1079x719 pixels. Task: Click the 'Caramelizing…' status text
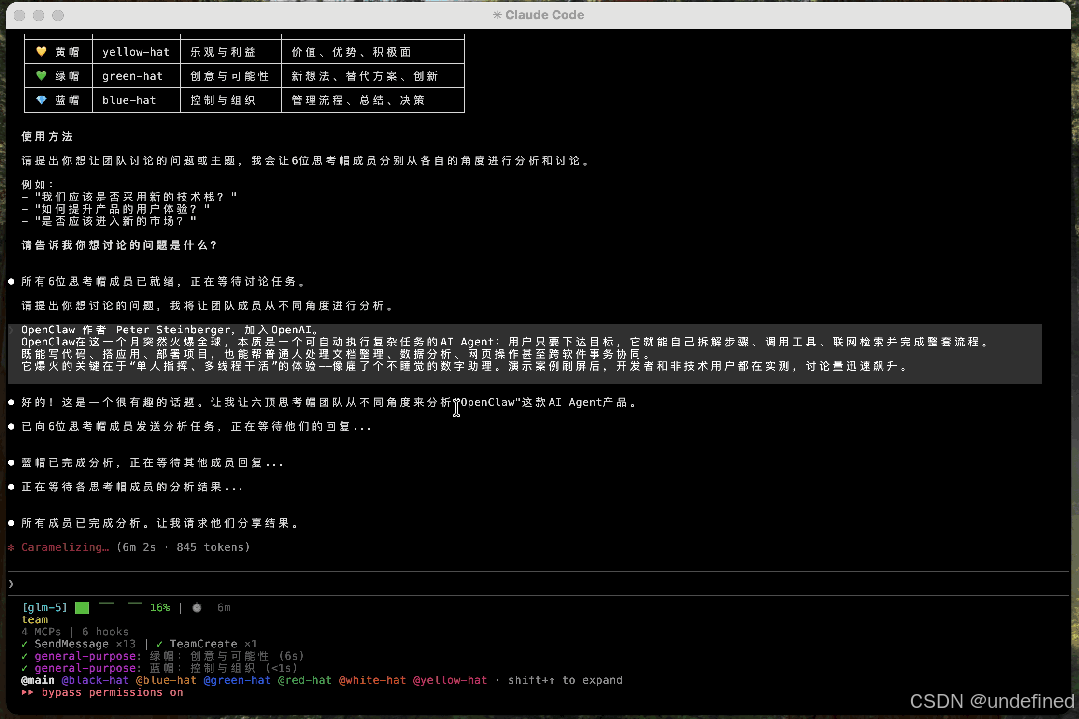(65, 548)
